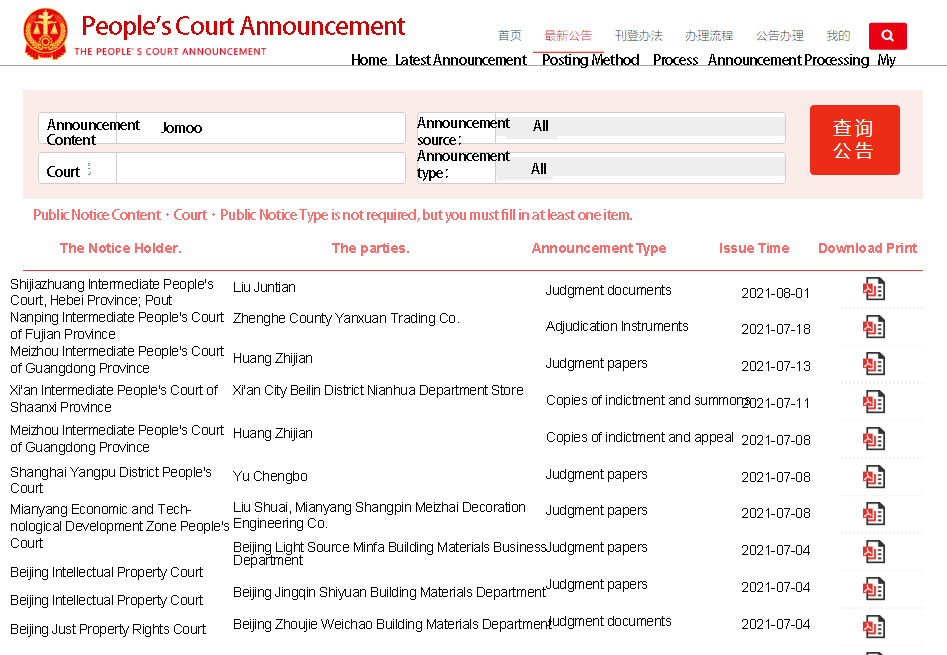Download PDF for Liu Shuai Mianyang notice
Screen dimensions: 947x655
pyautogui.click(x=874, y=514)
